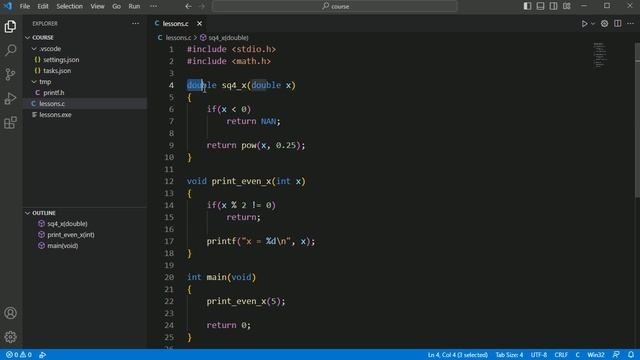Select lessons.c in the explorer

click(52, 104)
